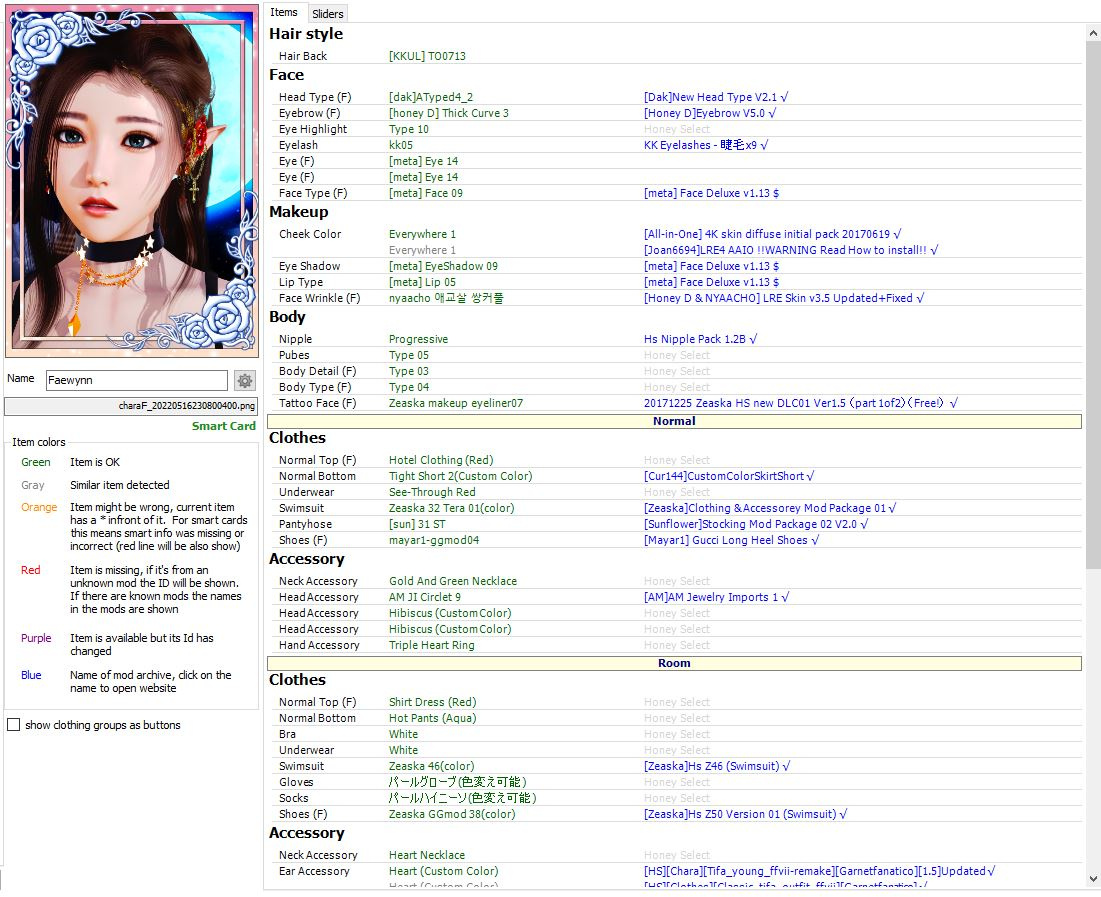Open the KK Eyelashes mod link
Viewport: 1101px width, 897px height.
coord(706,145)
